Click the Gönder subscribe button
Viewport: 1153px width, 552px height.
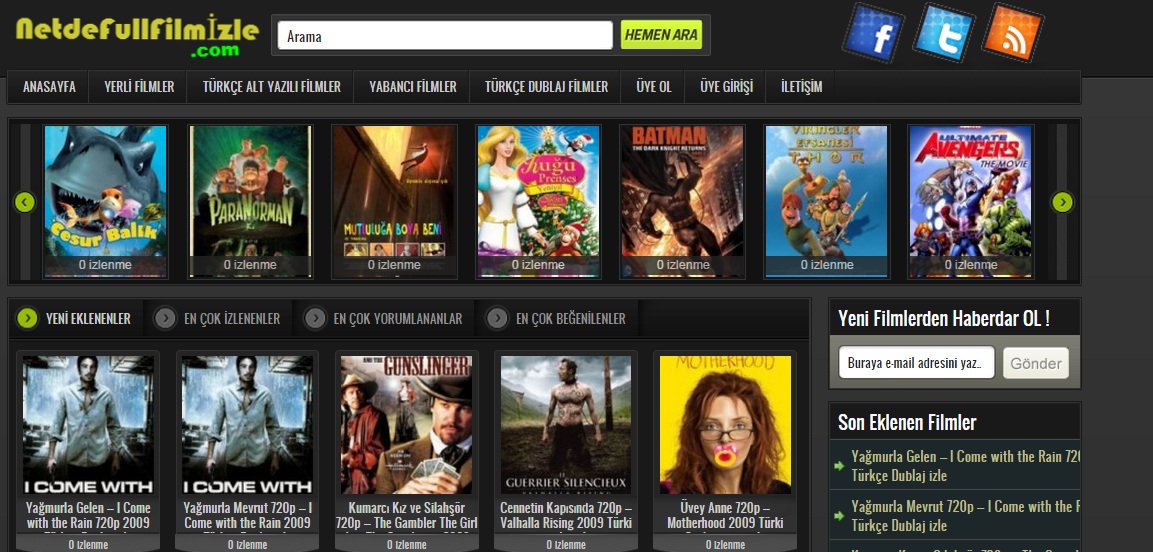point(1035,363)
